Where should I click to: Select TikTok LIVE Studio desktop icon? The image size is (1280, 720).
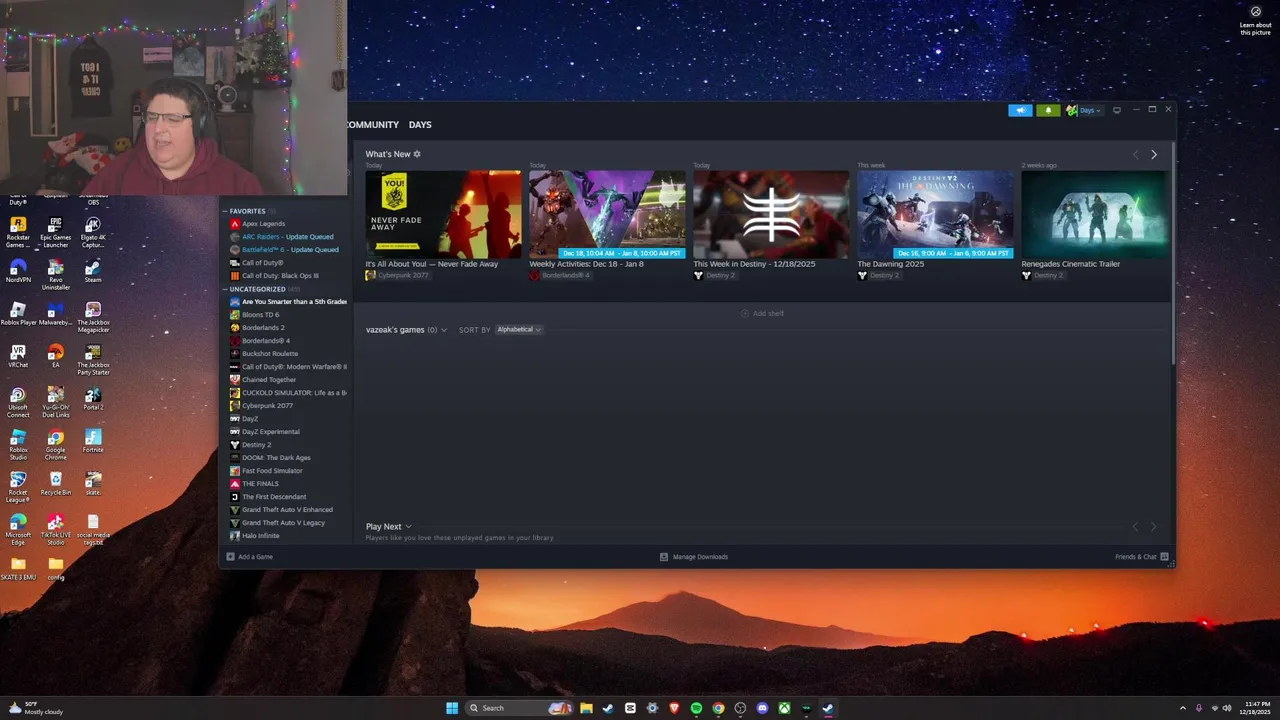coord(56,529)
